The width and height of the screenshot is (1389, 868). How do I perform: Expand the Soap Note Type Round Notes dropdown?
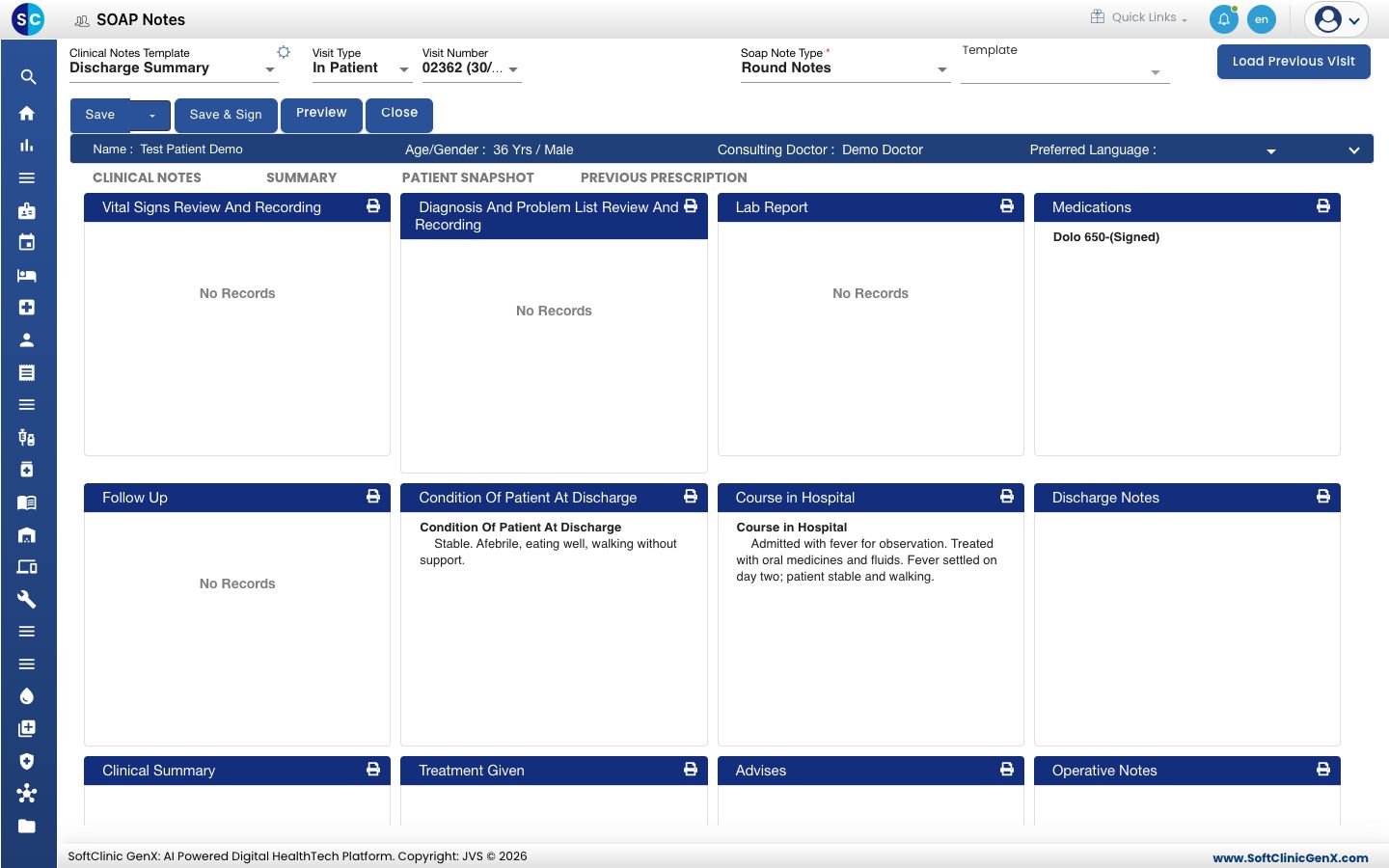pyautogui.click(x=845, y=68)
